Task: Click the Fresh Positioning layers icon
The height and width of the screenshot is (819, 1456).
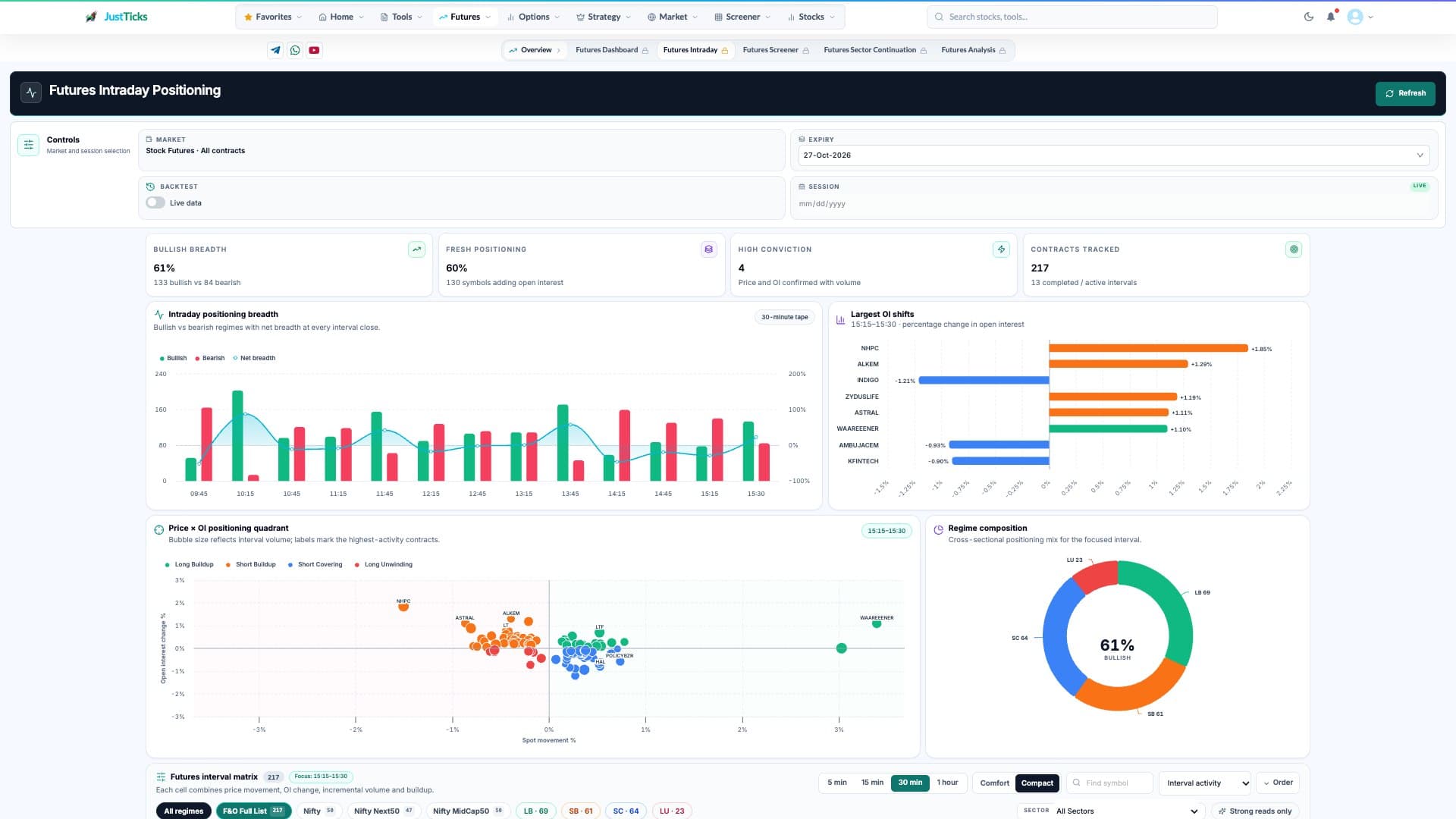Action: click(709, 249)
